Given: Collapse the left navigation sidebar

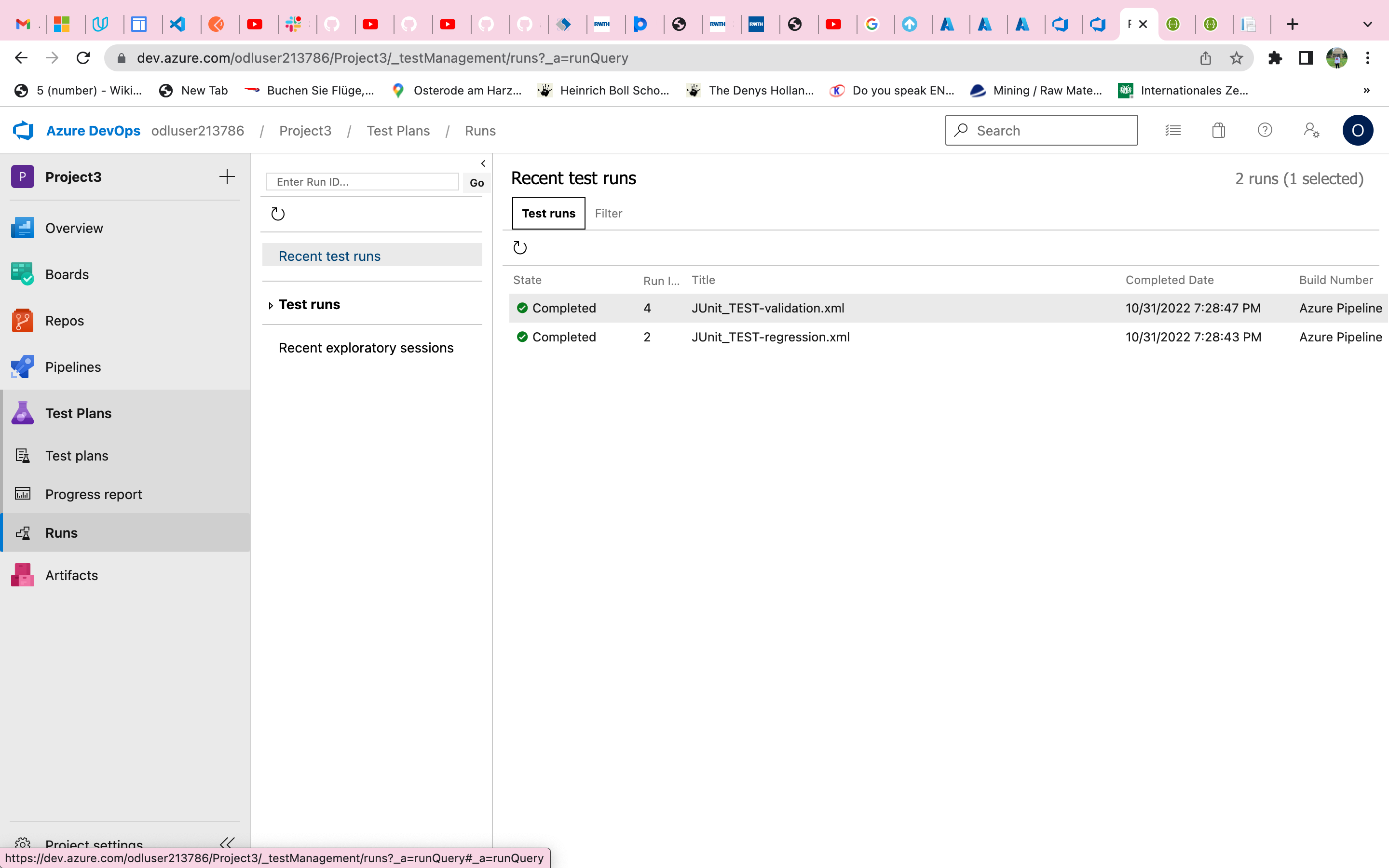Looking at the screenshot, I should pyautogui.click(x=227, y=843).
